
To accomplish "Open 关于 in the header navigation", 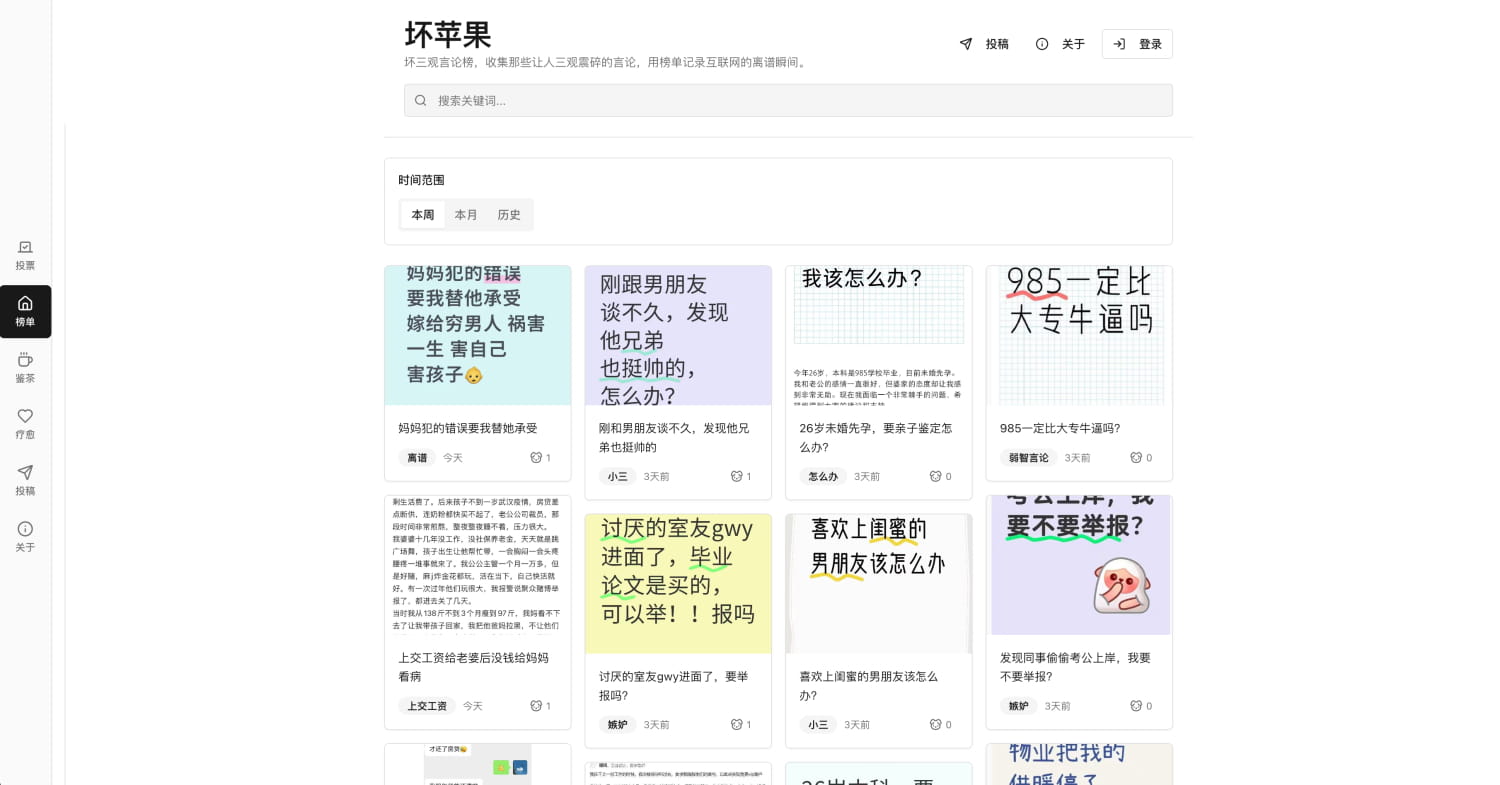I will 1060,44.
